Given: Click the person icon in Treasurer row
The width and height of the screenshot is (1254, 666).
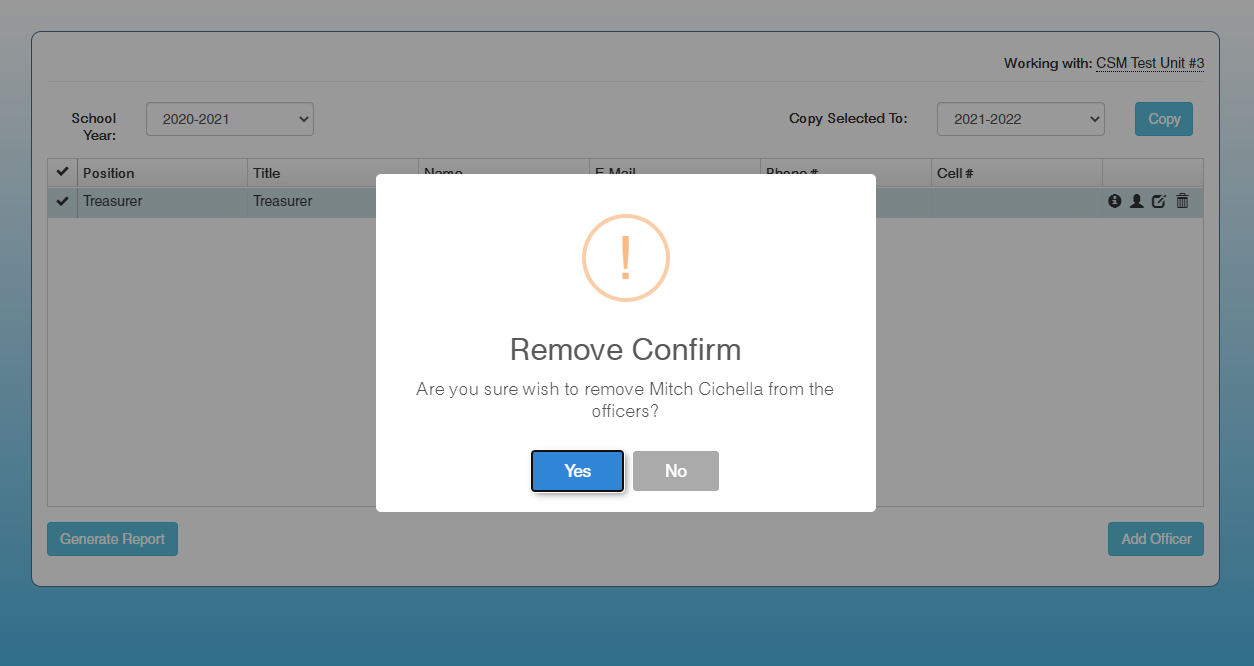Looking at the screenshot, I should click(x=1137, y=201).
